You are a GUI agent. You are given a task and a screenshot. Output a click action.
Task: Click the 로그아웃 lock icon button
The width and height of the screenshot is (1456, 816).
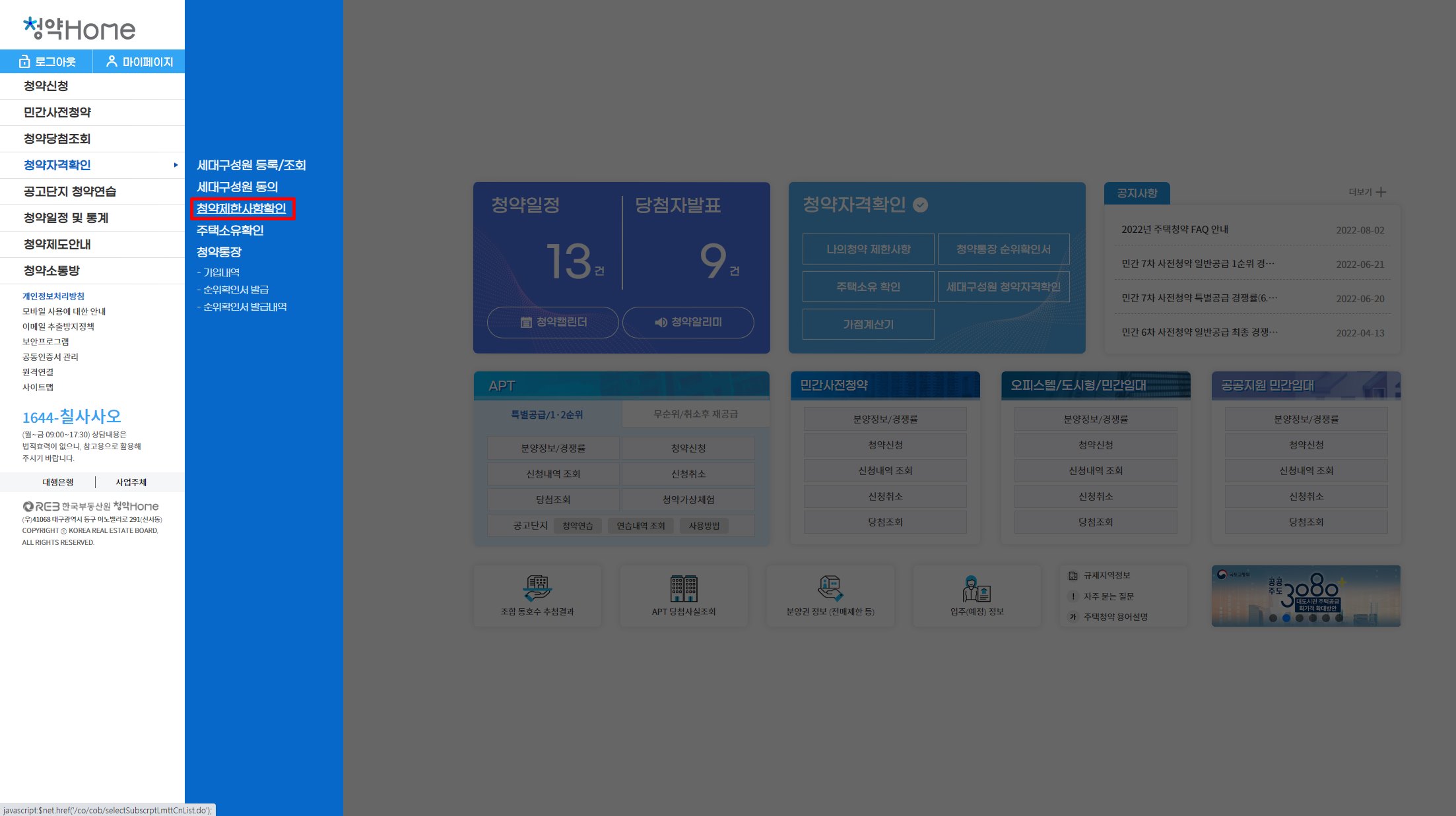47,61
